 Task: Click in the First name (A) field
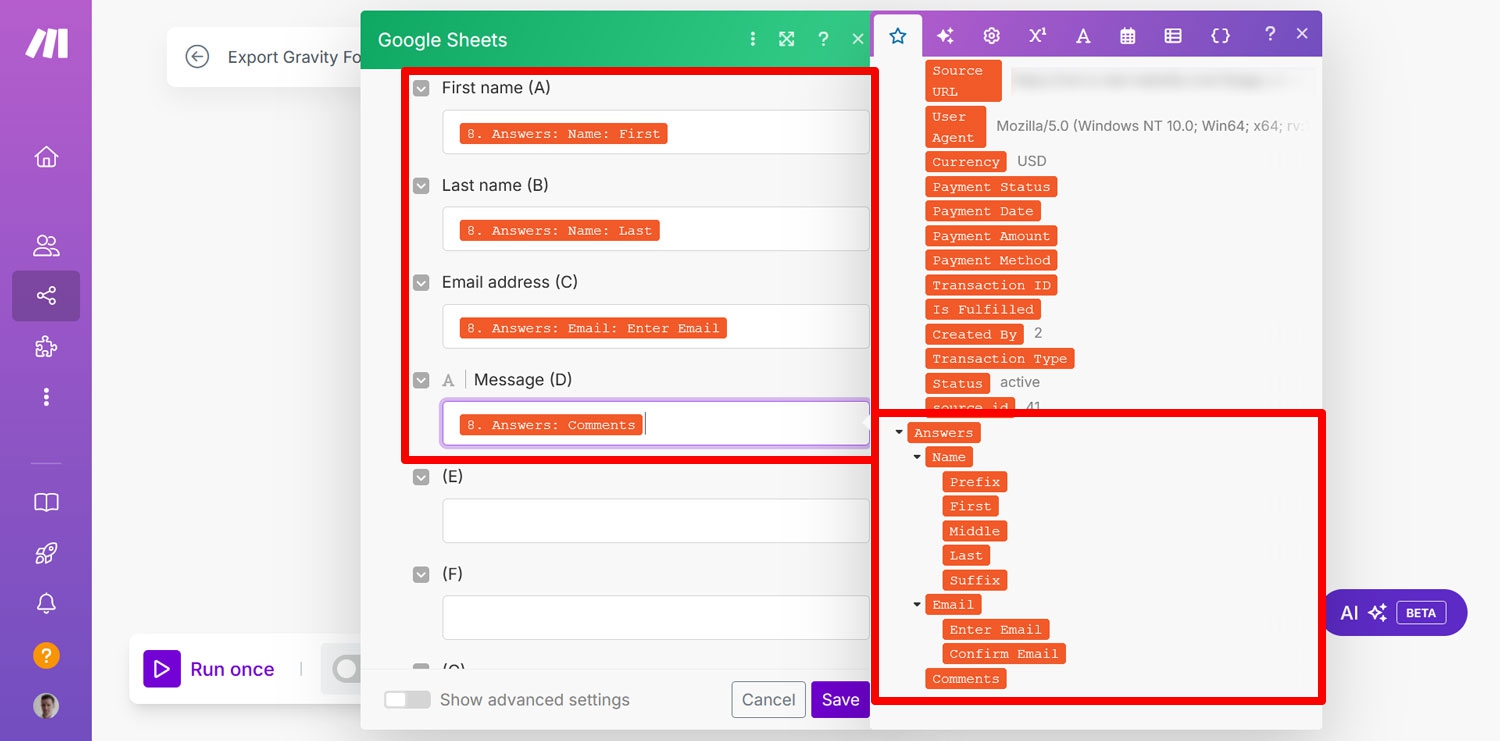tap(656, 132)
